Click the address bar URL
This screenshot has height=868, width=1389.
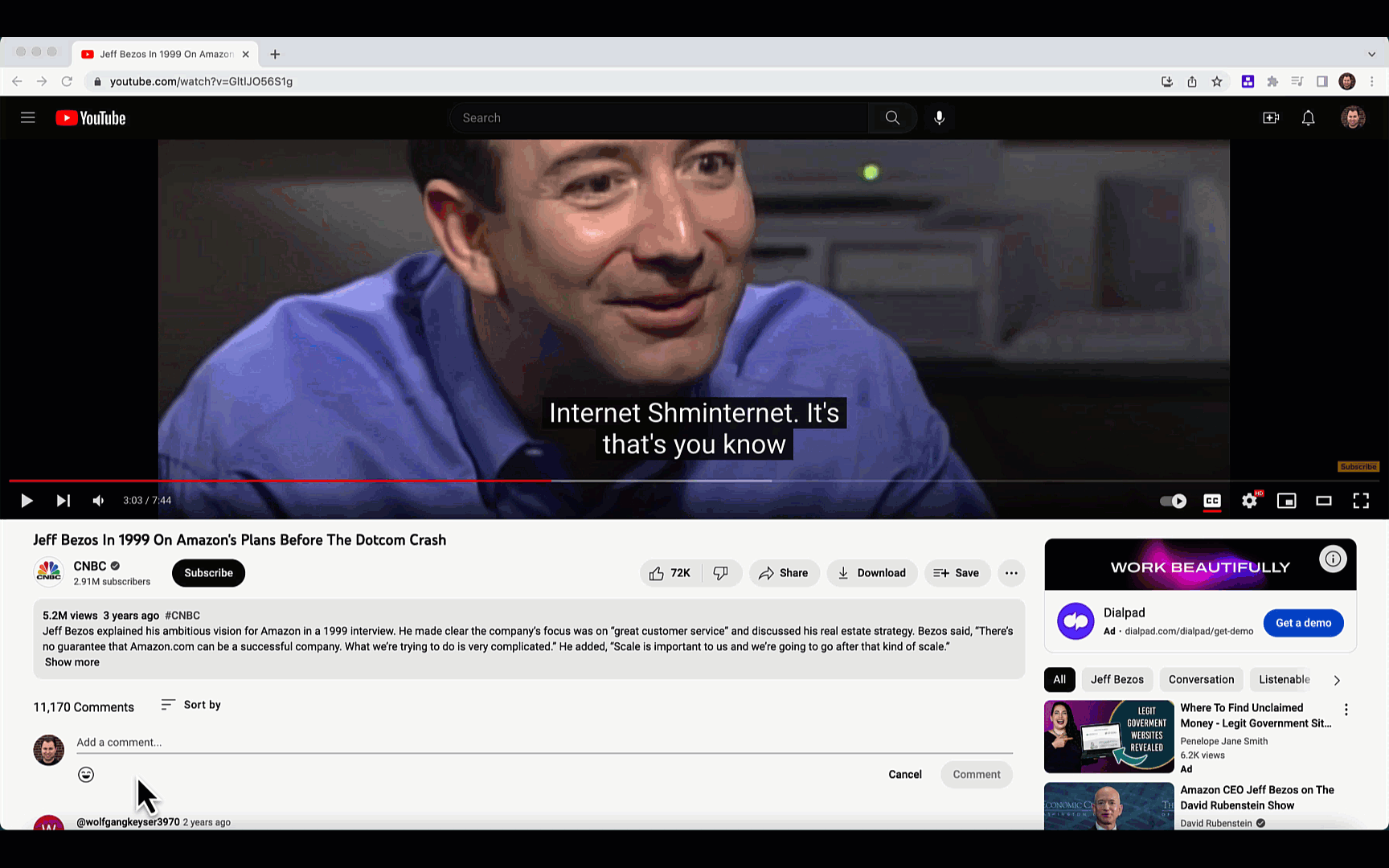(201, 81)
